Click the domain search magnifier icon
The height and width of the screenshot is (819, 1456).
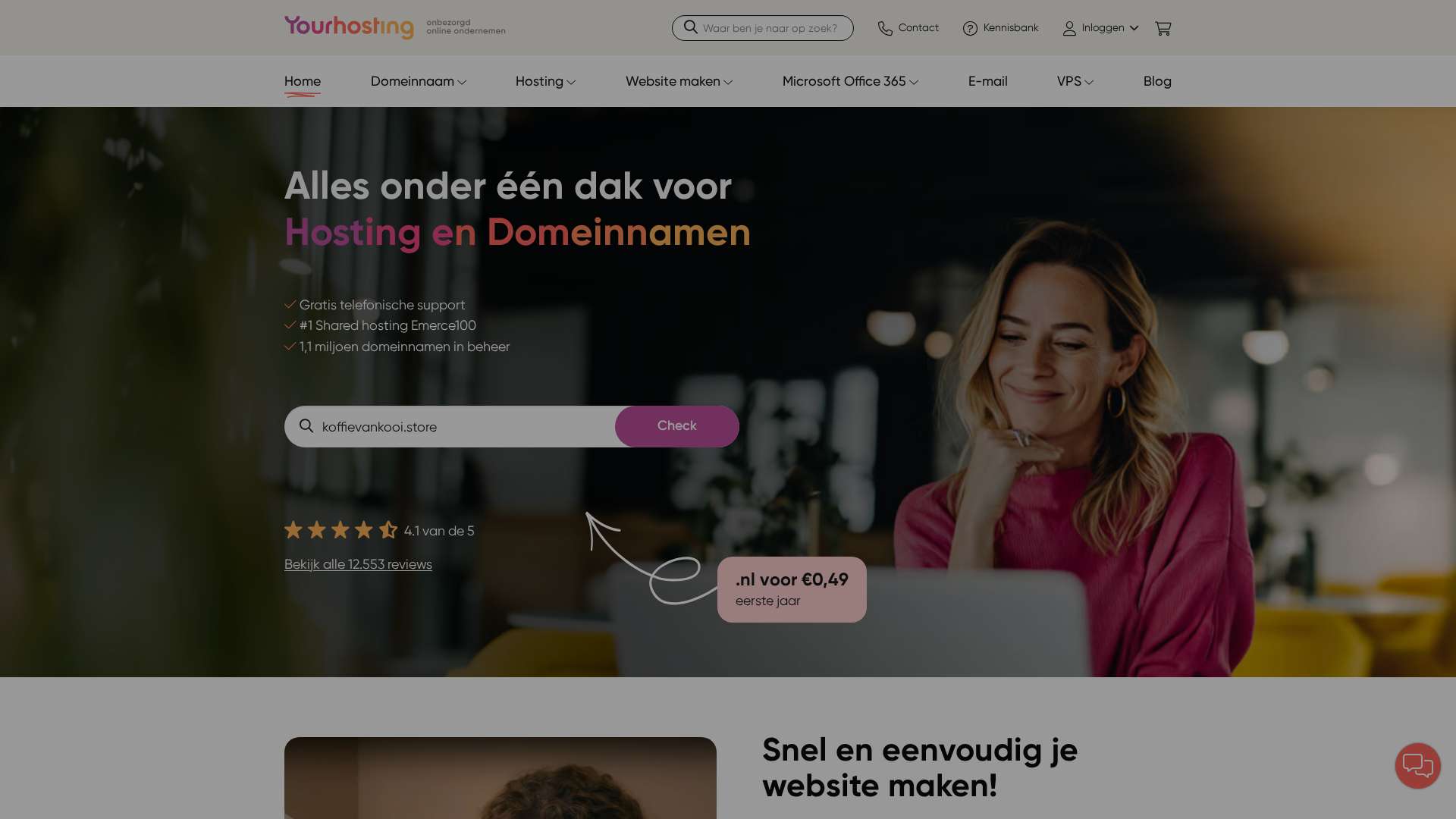point(306,426)
